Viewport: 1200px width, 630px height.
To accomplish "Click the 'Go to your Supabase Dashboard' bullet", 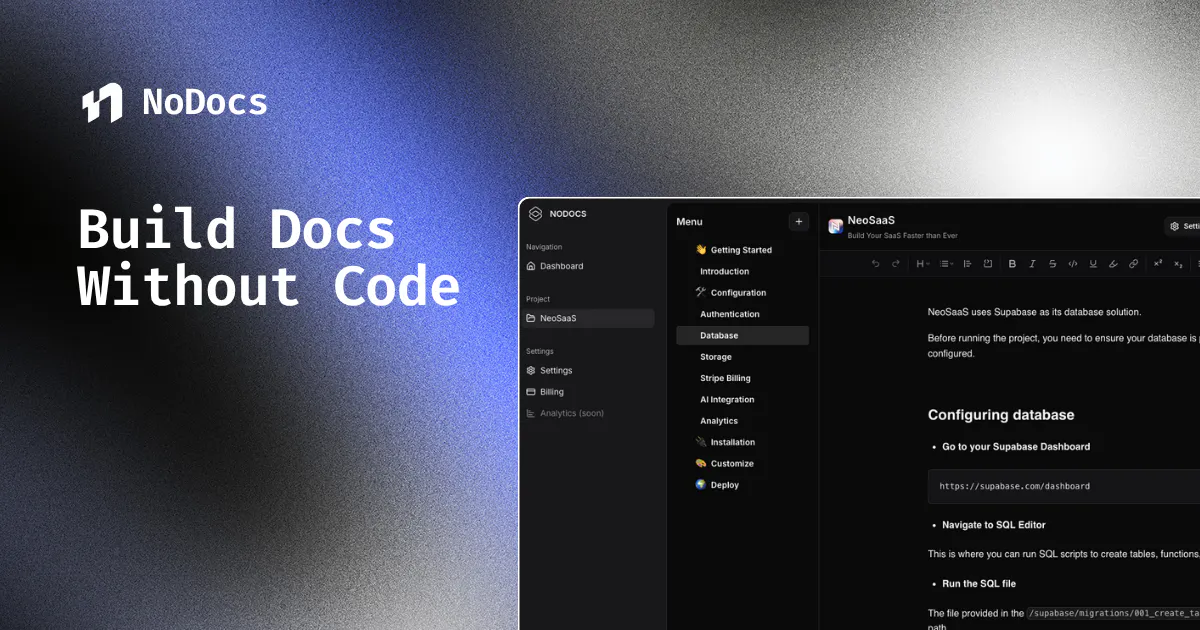I will (x=1016, y=447).
